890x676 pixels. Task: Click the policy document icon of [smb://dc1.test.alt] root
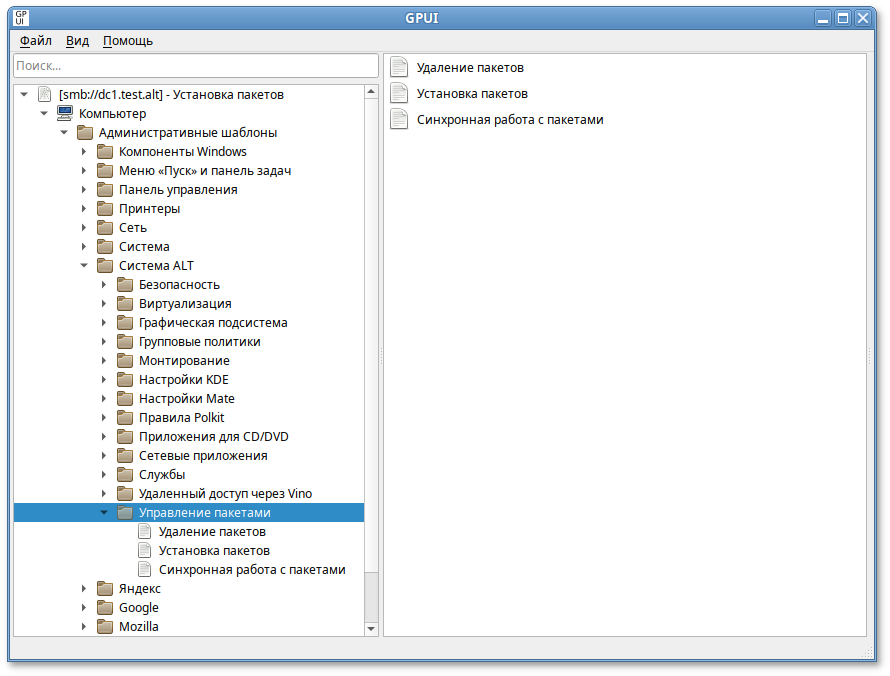(x=44, y=95)
